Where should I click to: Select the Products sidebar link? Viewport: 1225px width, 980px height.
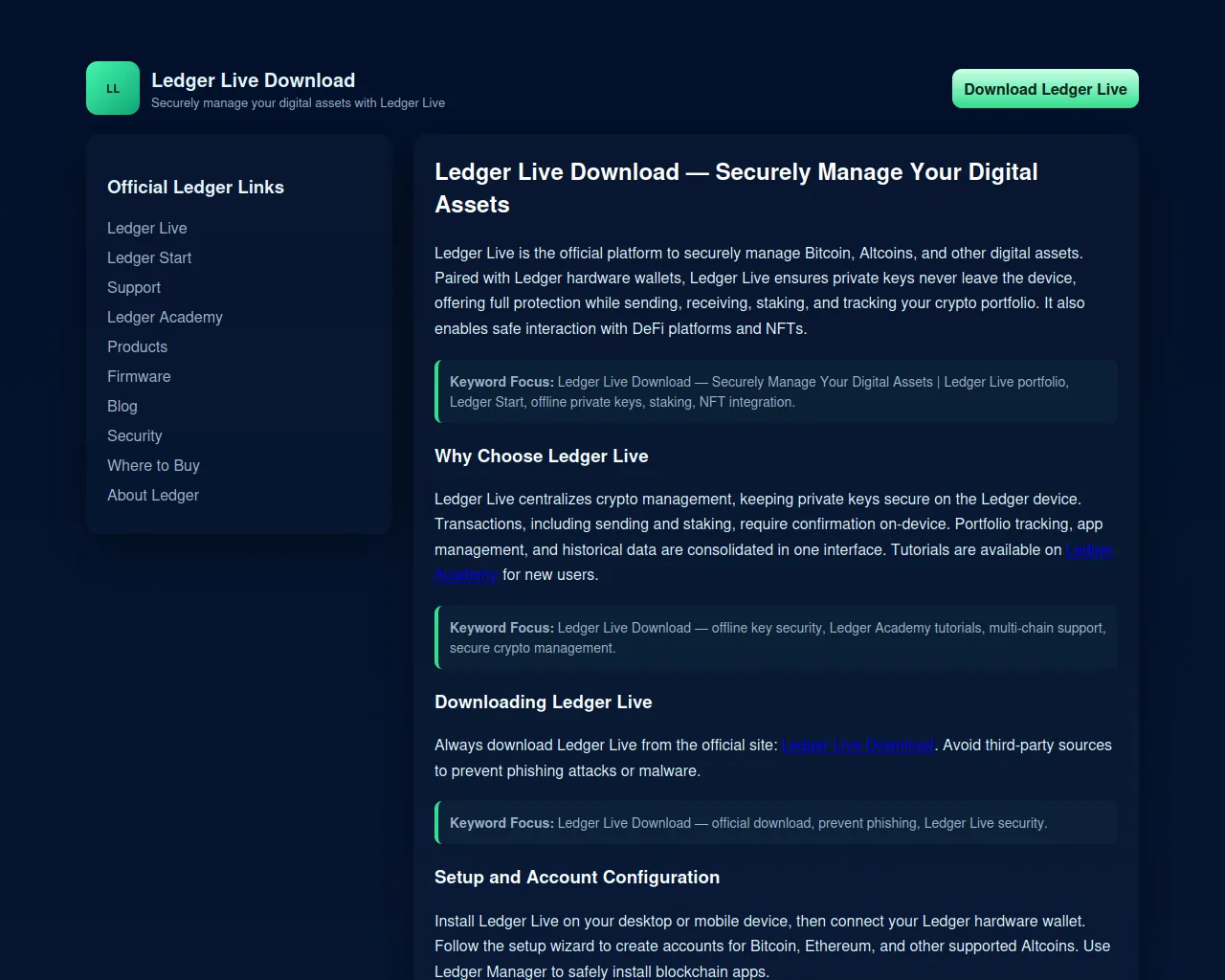click(137, 346)
